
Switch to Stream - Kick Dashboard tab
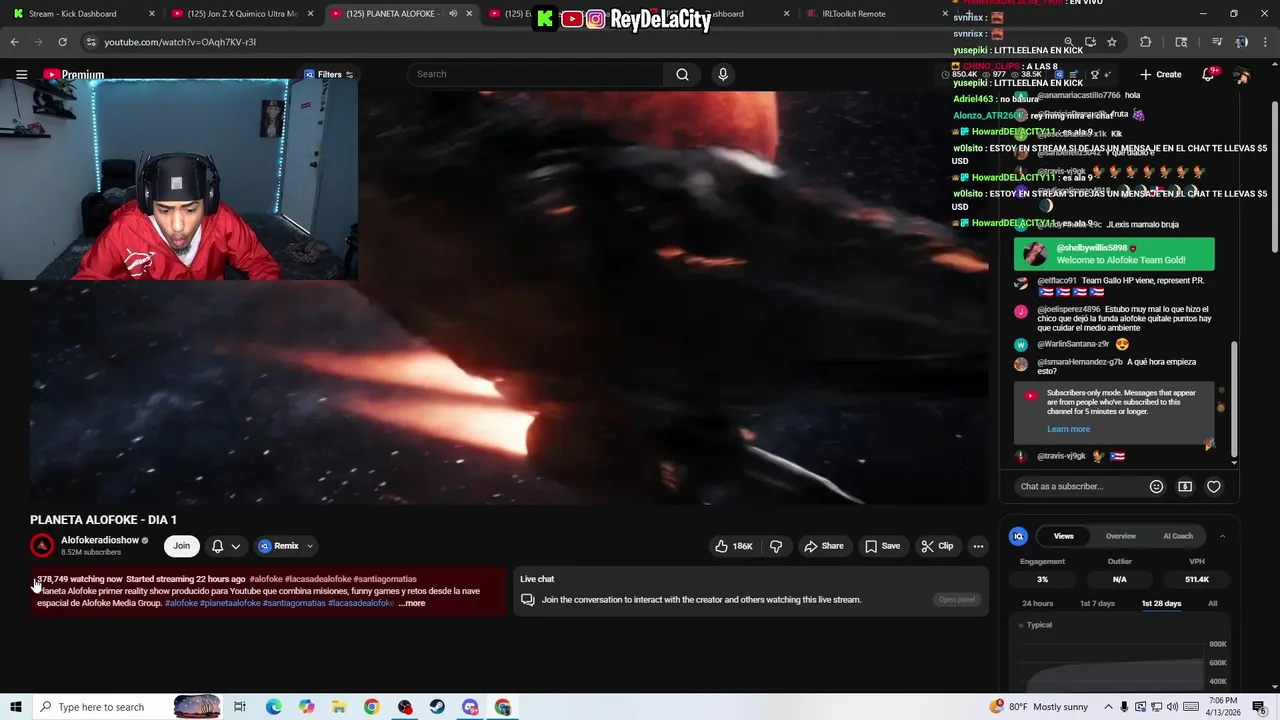72,14
